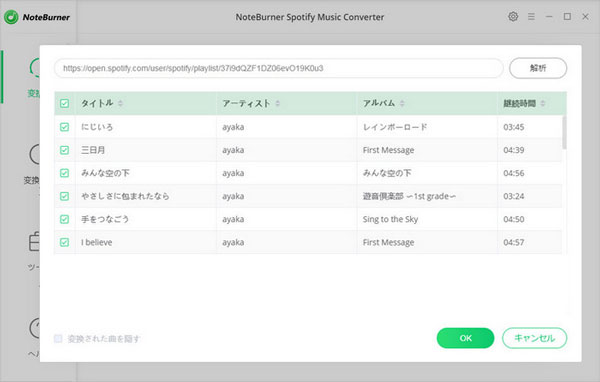Enable the hide converted songs checkbox
The height and width of the screenshot is (382, 600).
click(58, 338)
